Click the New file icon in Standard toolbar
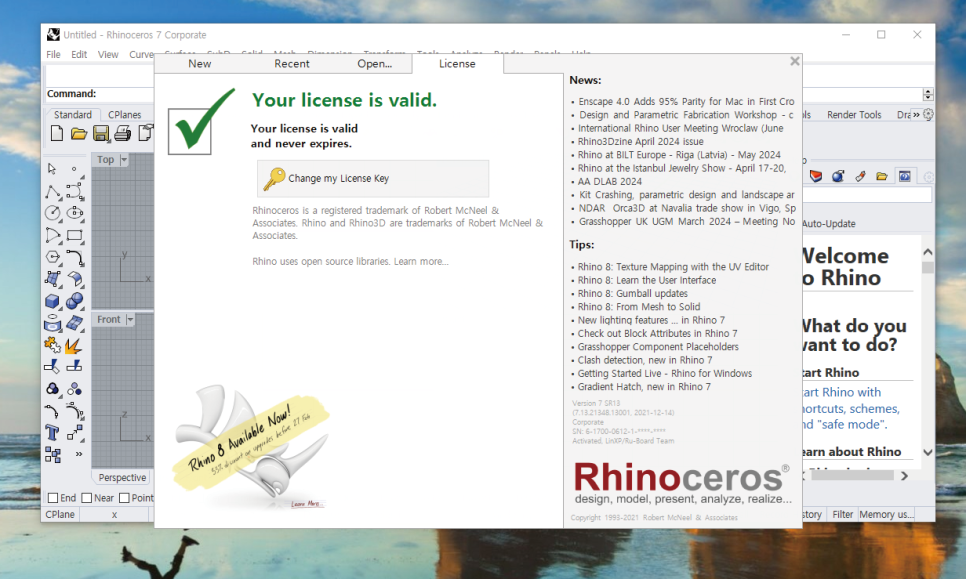966x579 pixels. coord(57,133)
